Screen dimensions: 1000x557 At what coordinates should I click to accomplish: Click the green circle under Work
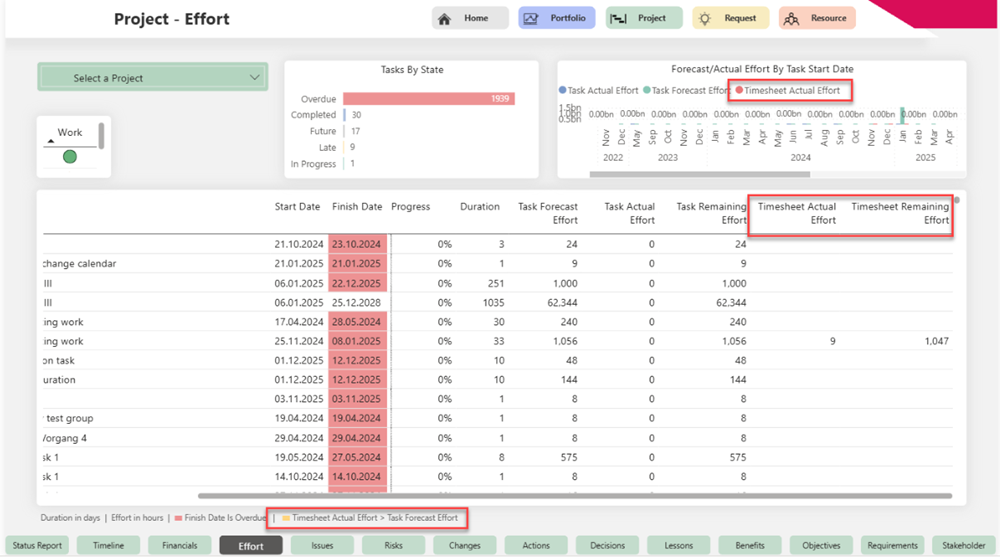[70, 156]
